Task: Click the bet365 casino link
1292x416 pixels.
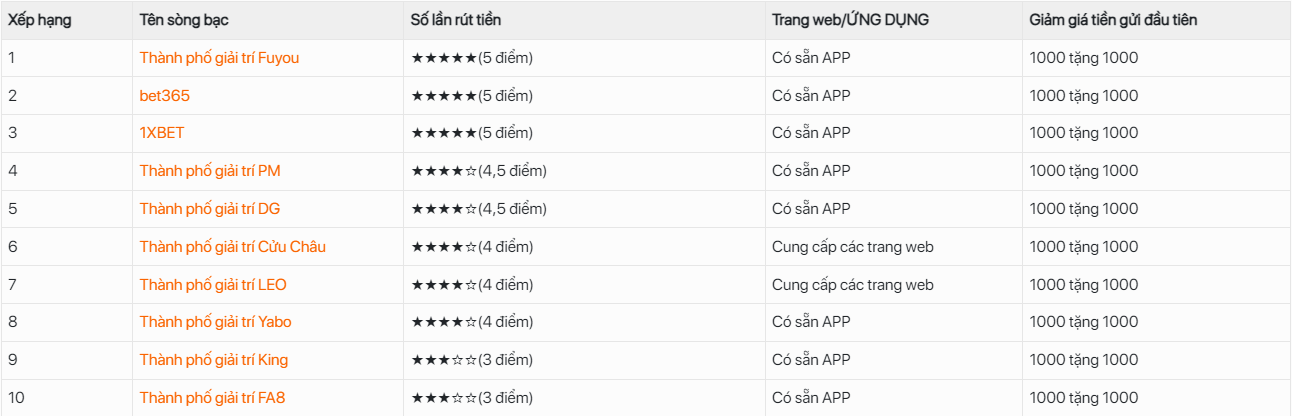Action: [165, 96]
